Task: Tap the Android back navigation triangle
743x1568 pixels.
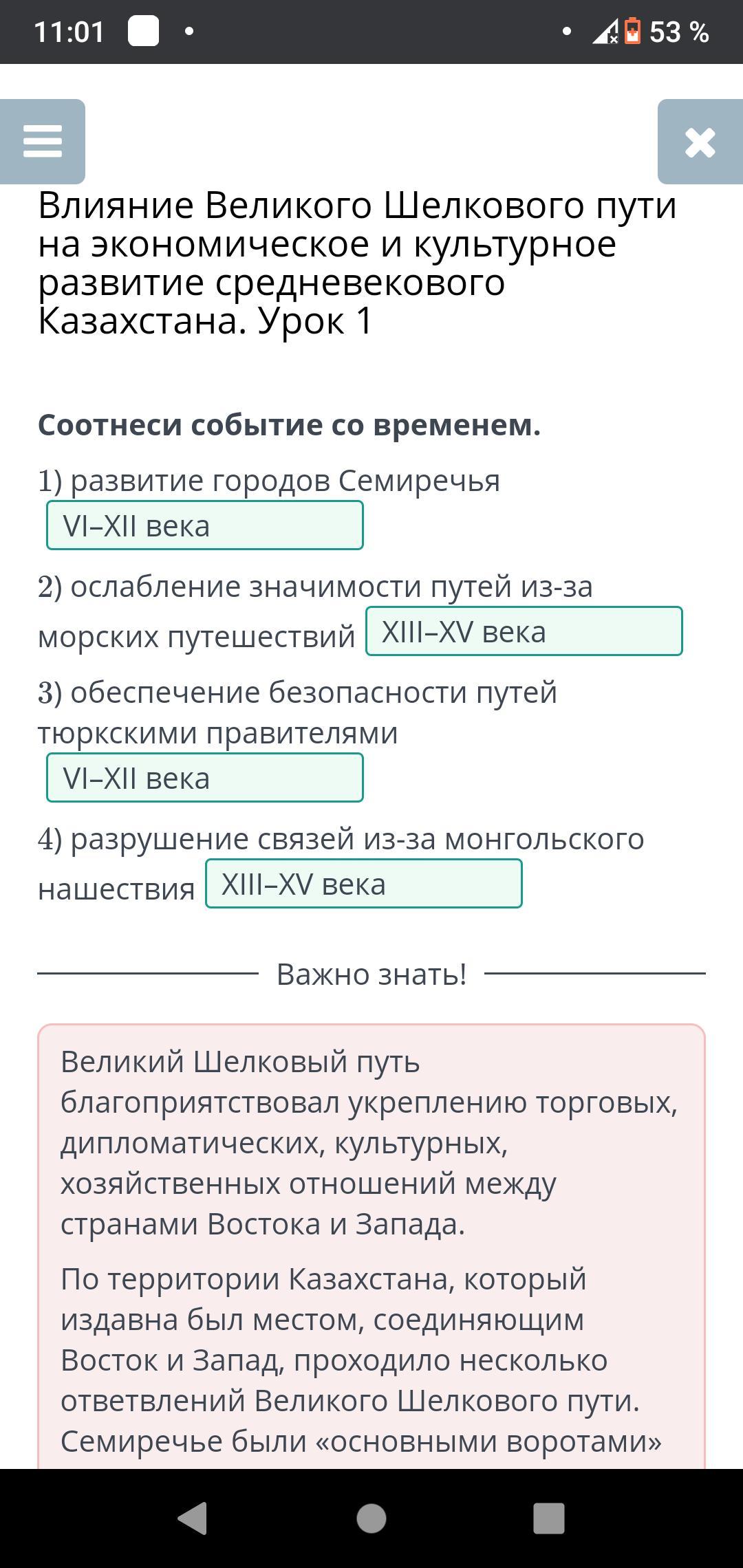Action: [x=193, y=1518]
